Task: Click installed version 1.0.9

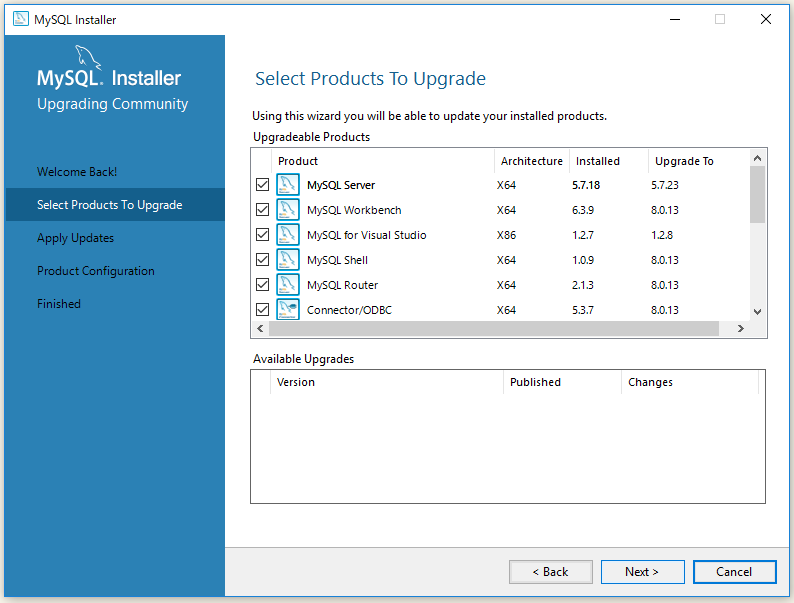Action: pyautogui.click(x=583, y=260)
